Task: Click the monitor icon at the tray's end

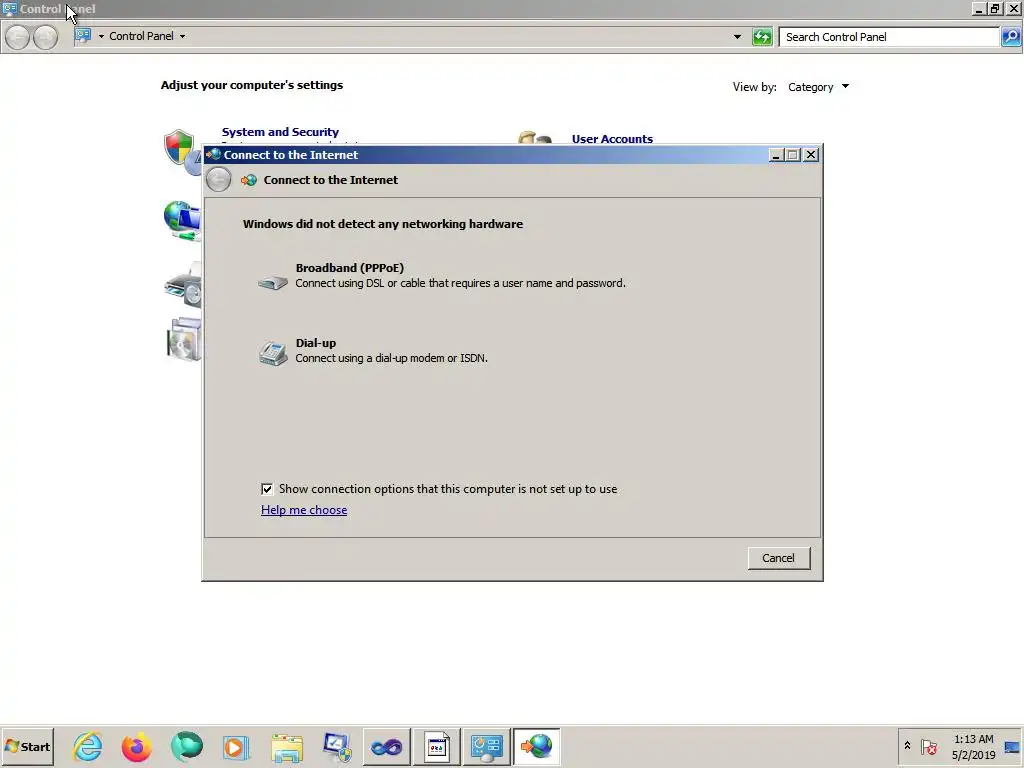Action: coord(1012,747)
